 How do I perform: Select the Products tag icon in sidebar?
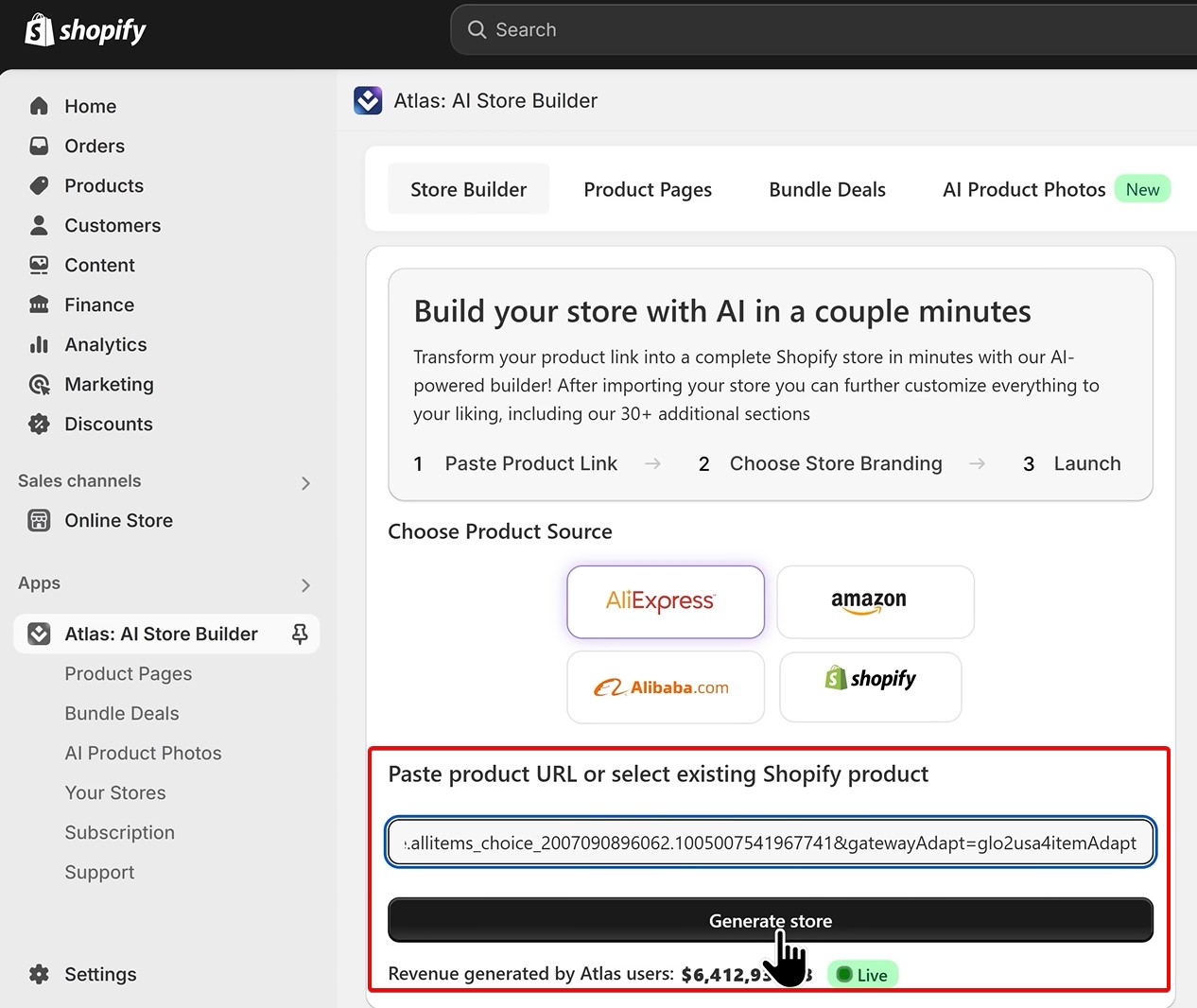tap(39, 185)
